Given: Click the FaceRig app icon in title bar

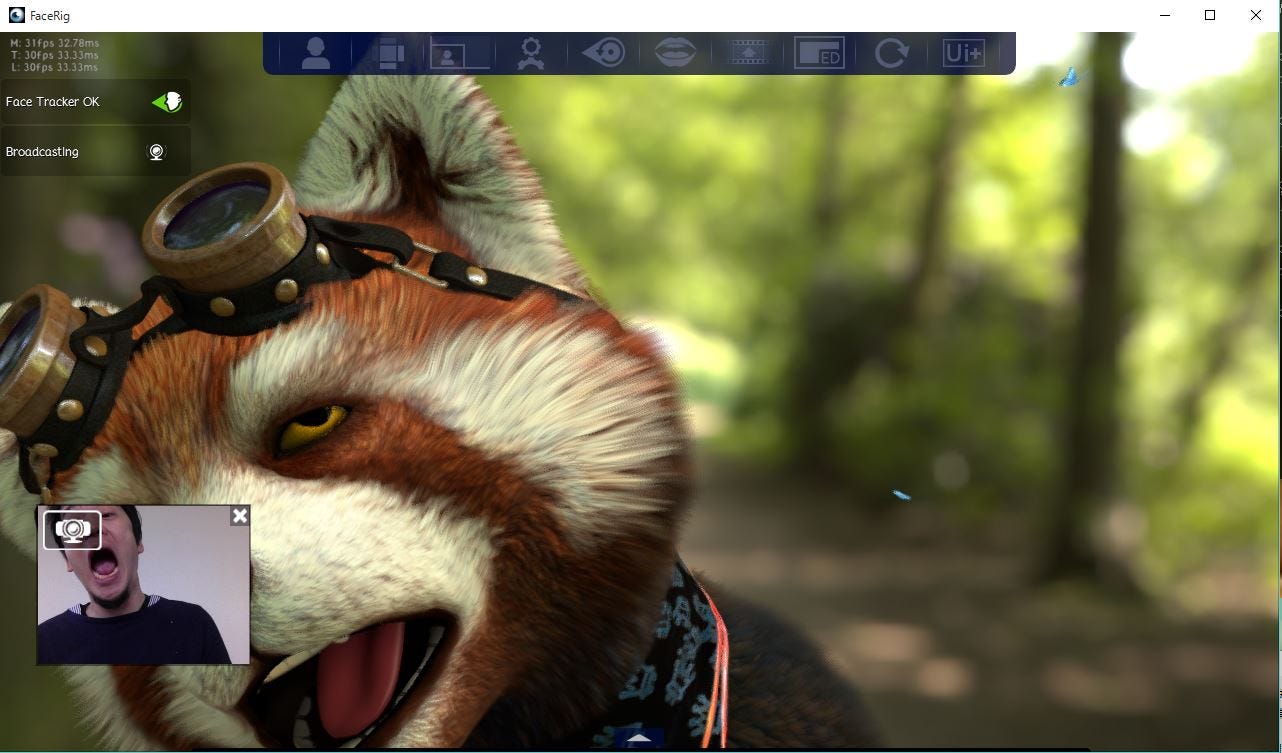Looking at the screenshot, I should (x=16, y=15).
